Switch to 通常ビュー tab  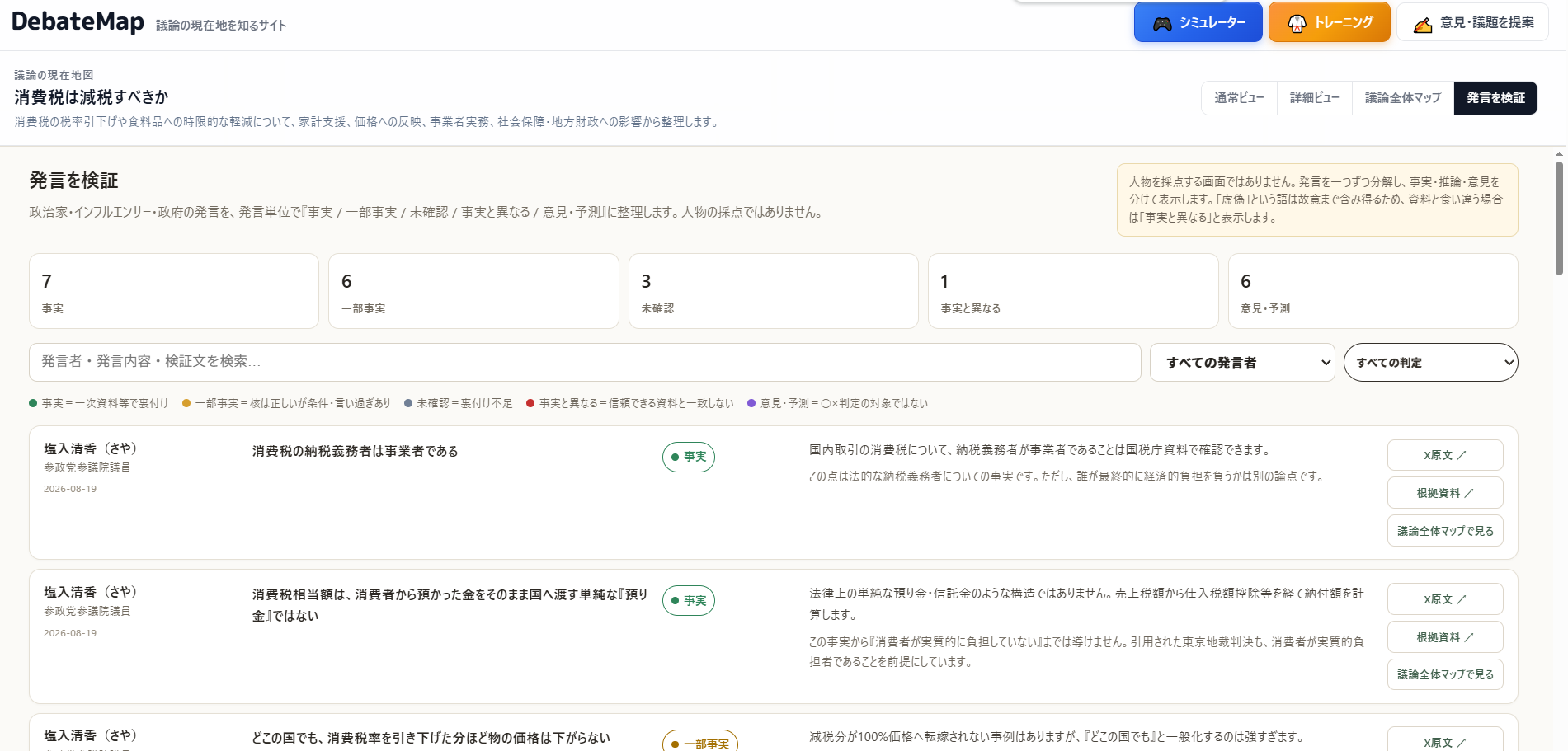1239,98
